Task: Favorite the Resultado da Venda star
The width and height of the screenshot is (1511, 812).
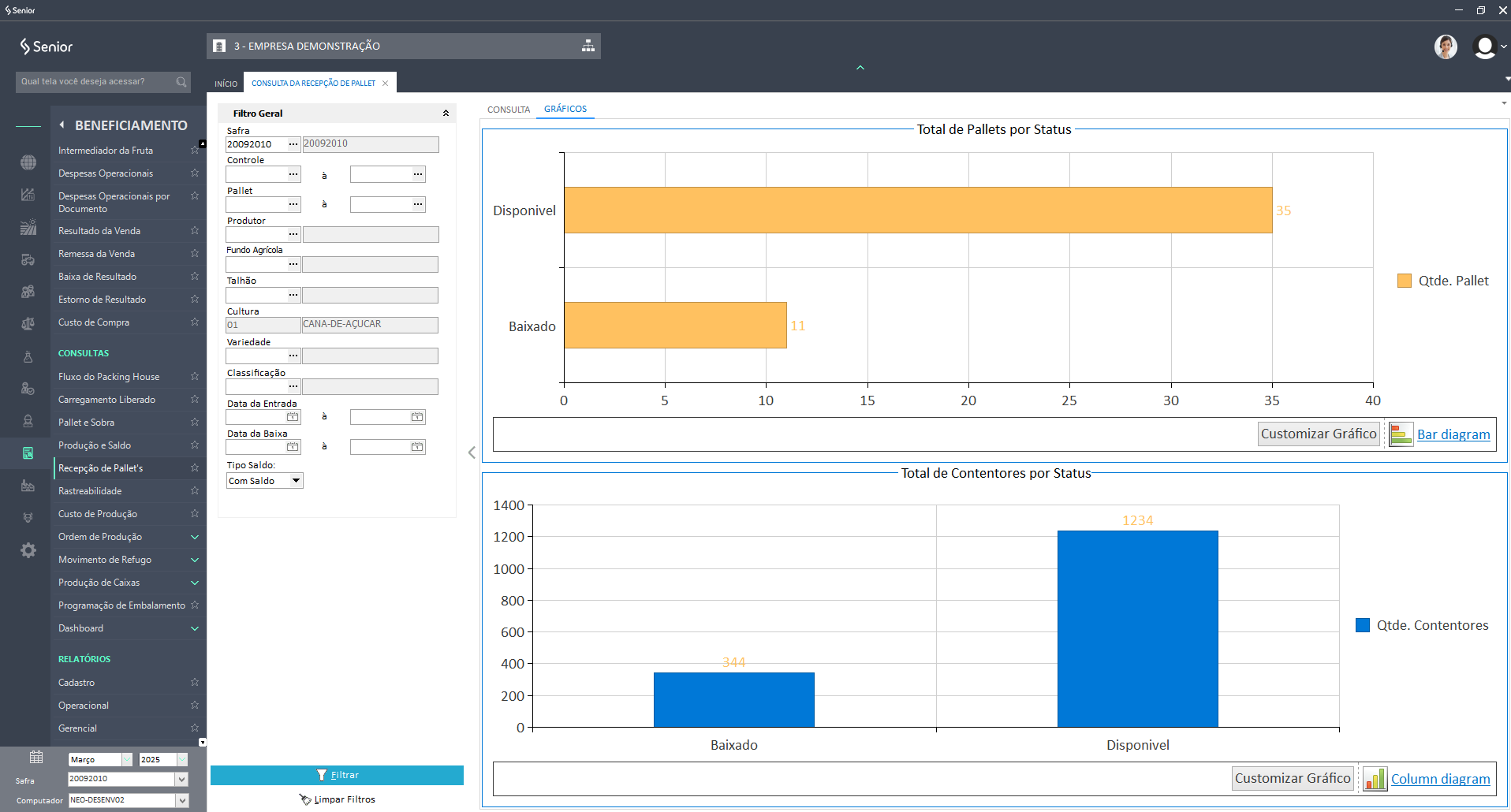Action: coord(195,231)
